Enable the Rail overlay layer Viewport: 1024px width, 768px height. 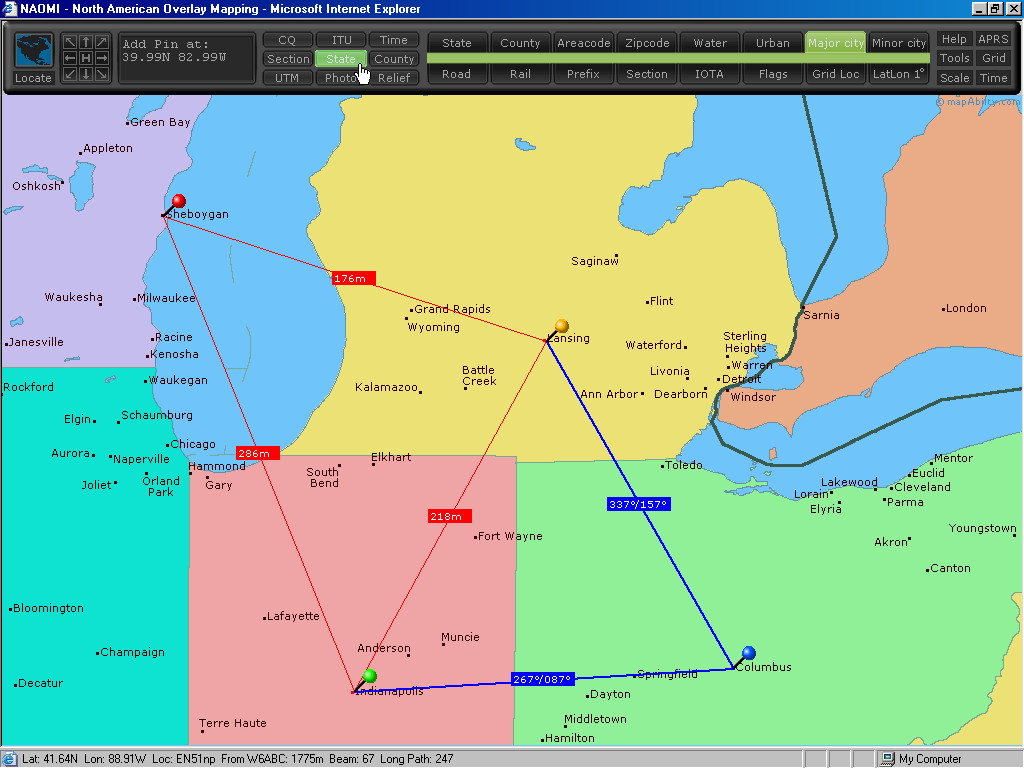click(x=520, y=74)
